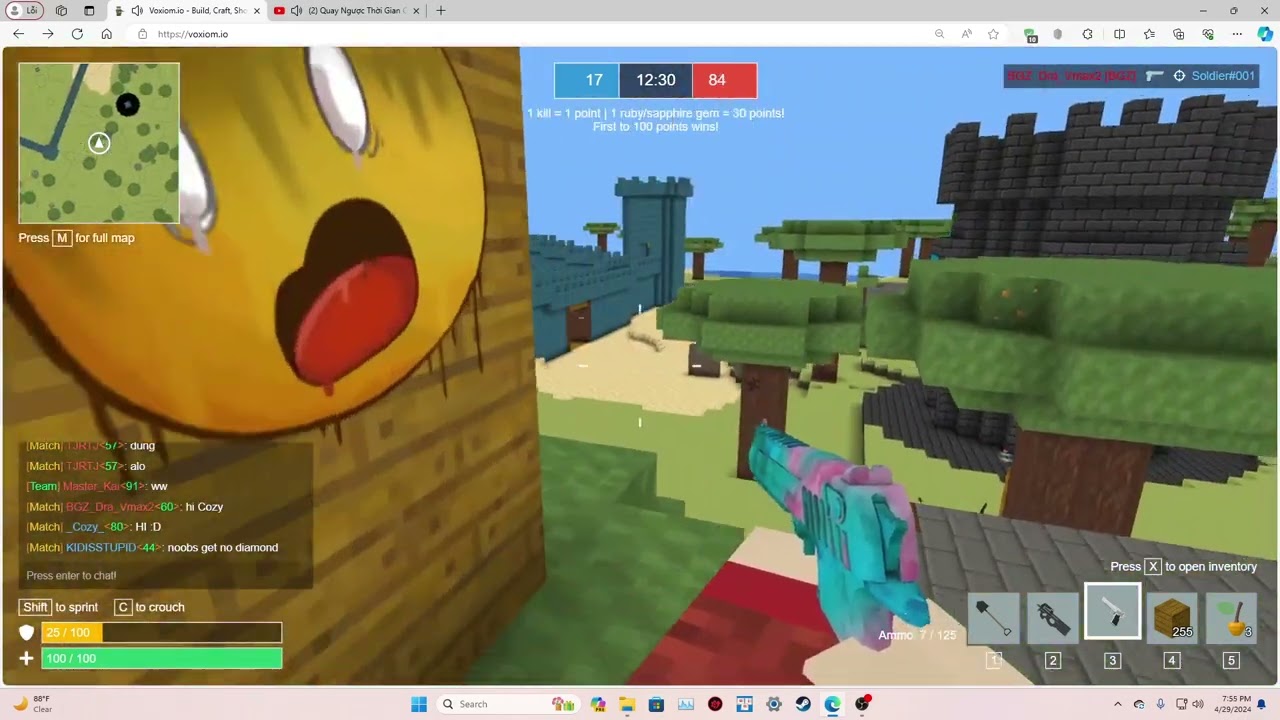Open a new browser tab

click(440, 10)
